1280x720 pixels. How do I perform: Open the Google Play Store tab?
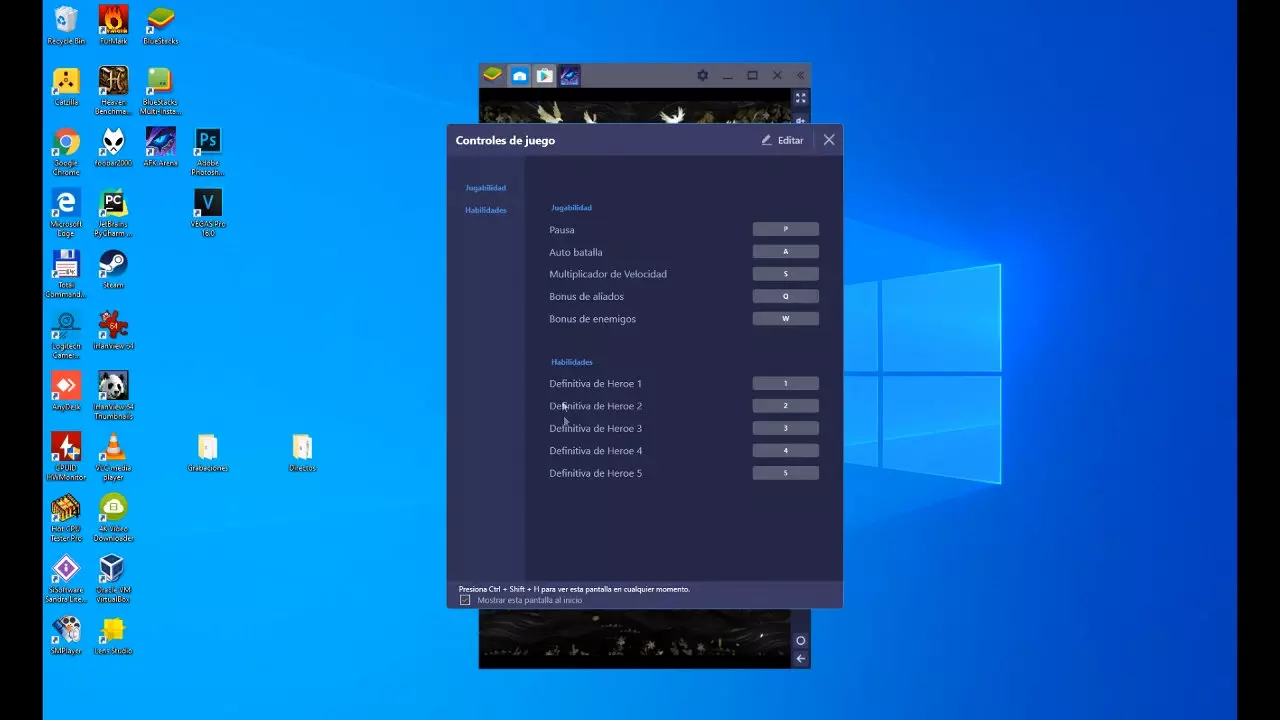click(x=544, y=76)
